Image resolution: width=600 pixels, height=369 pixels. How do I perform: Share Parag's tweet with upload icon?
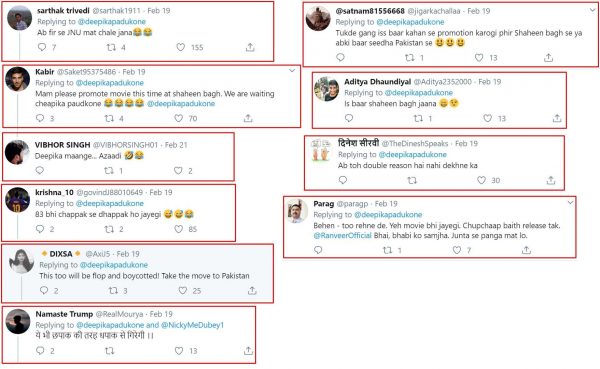point(526,250)
